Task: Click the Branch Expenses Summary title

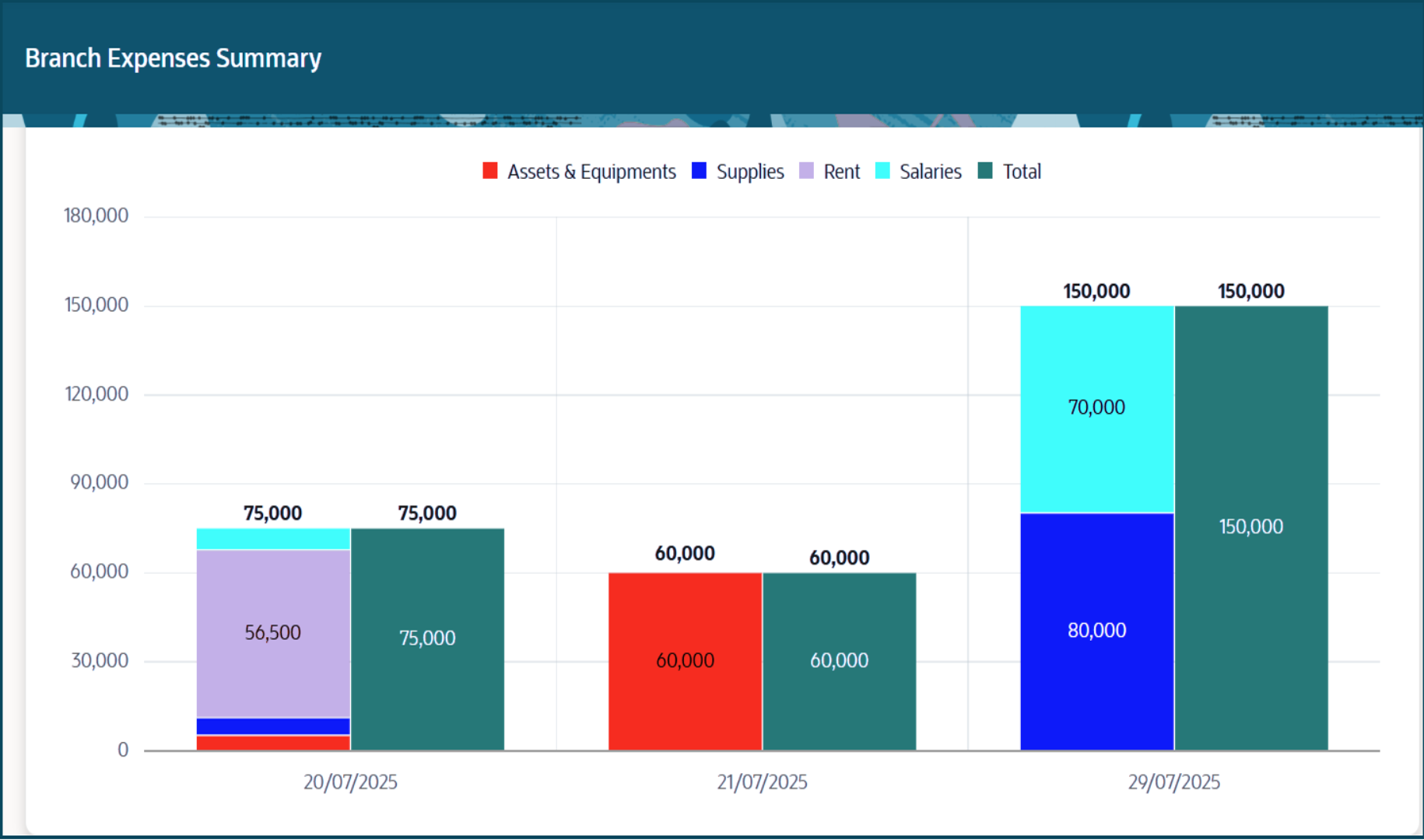Action: [173, 58]
